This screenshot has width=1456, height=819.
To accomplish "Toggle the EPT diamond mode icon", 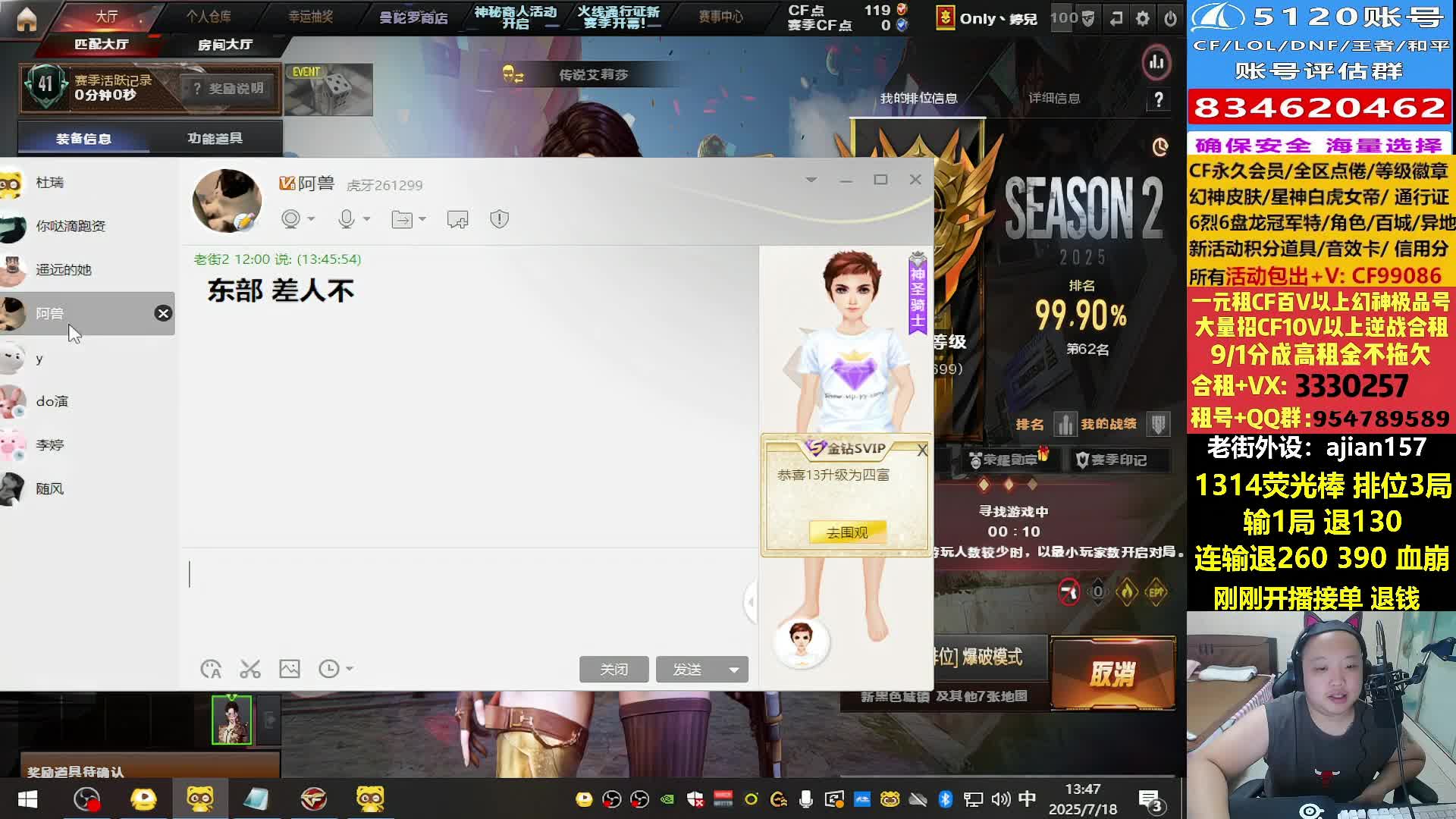I will coord(1156,592).
